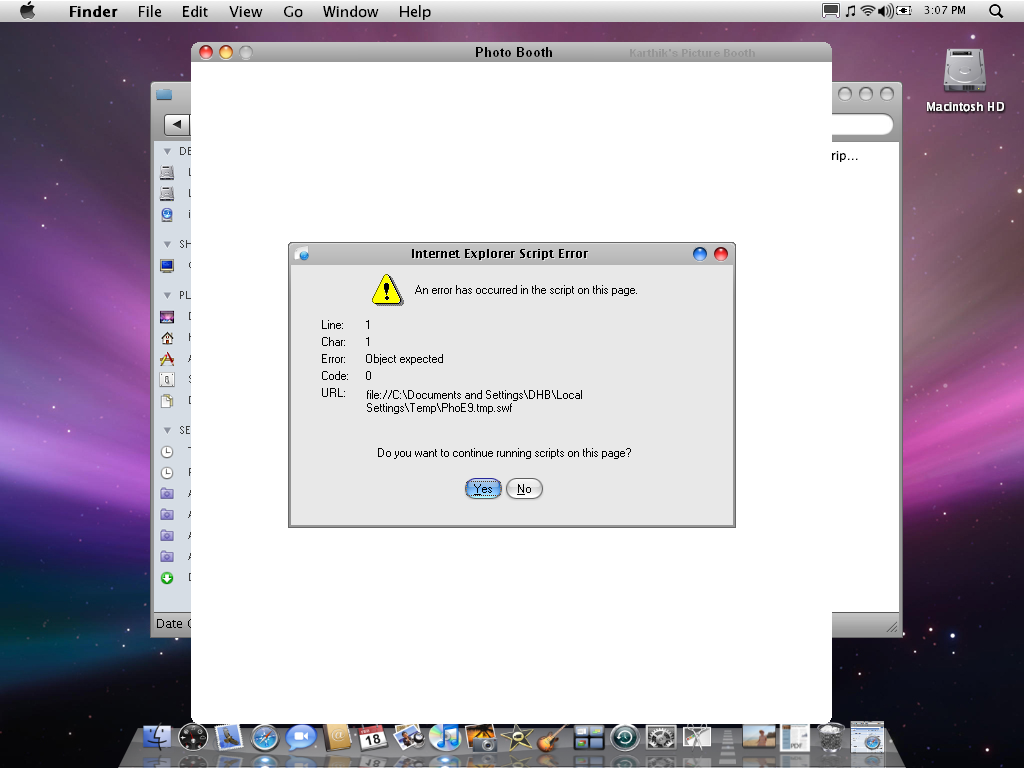Viewport: 1024px width, 768px height.
Task: Open the Finder menu
Action: [x=93, y=12]
